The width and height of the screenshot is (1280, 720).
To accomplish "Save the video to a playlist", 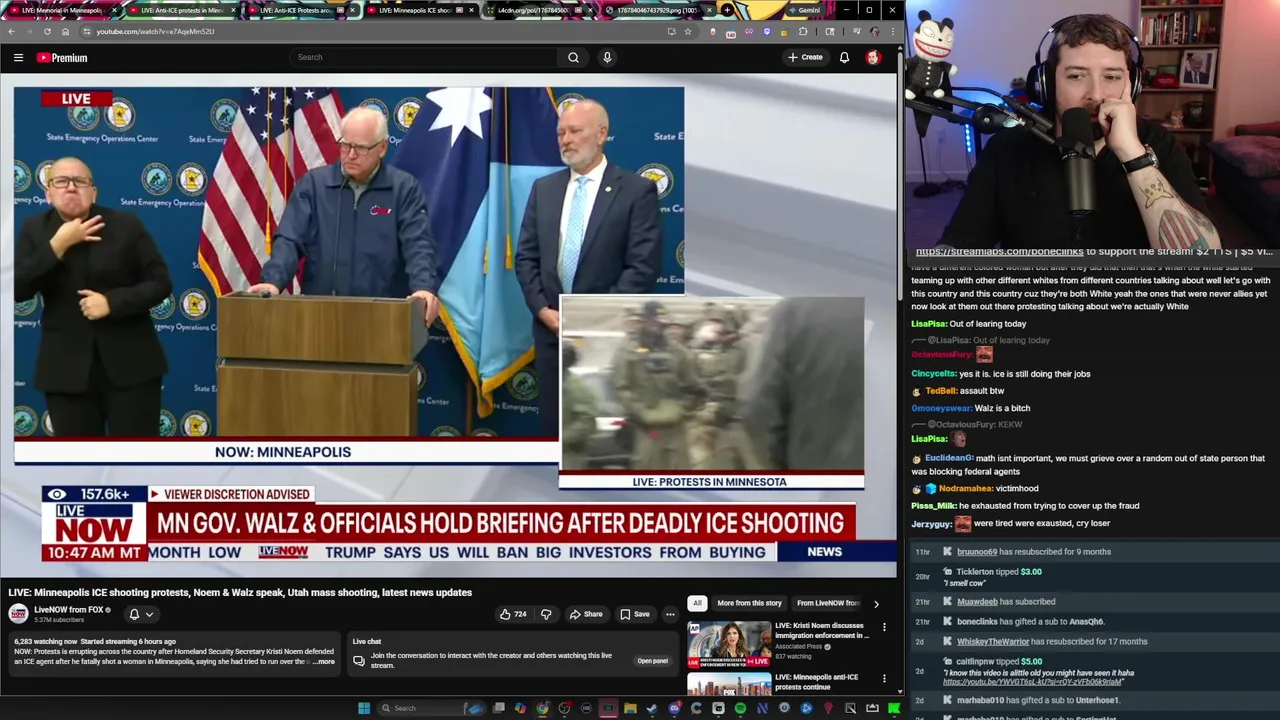I will (x=635, y=614).
